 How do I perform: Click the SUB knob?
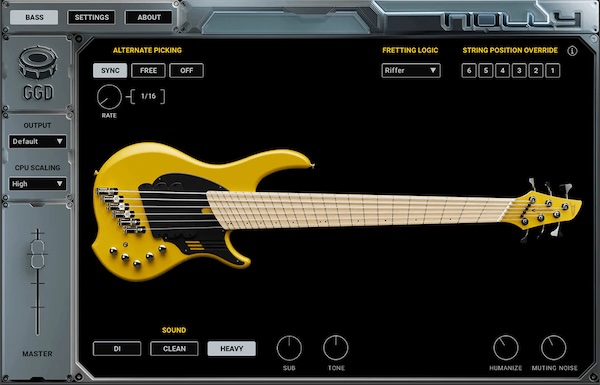(289, 348)
